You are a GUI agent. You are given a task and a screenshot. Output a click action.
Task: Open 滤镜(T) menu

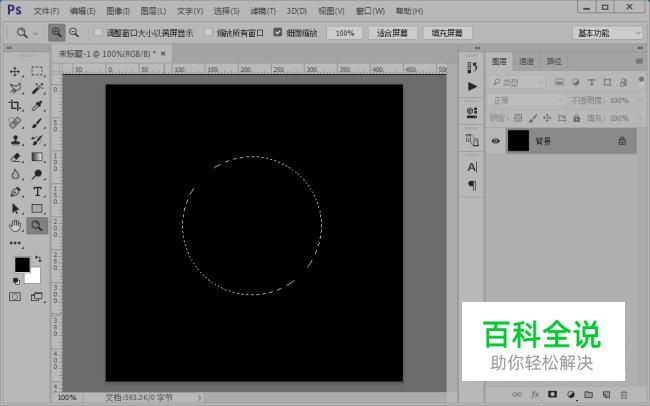263,11
